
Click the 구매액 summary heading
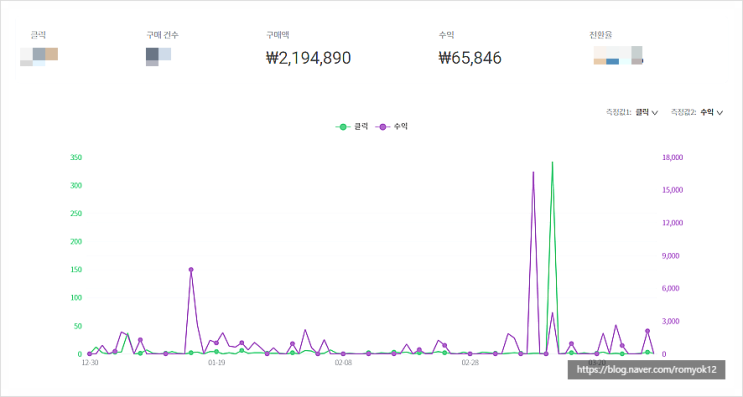278,35
